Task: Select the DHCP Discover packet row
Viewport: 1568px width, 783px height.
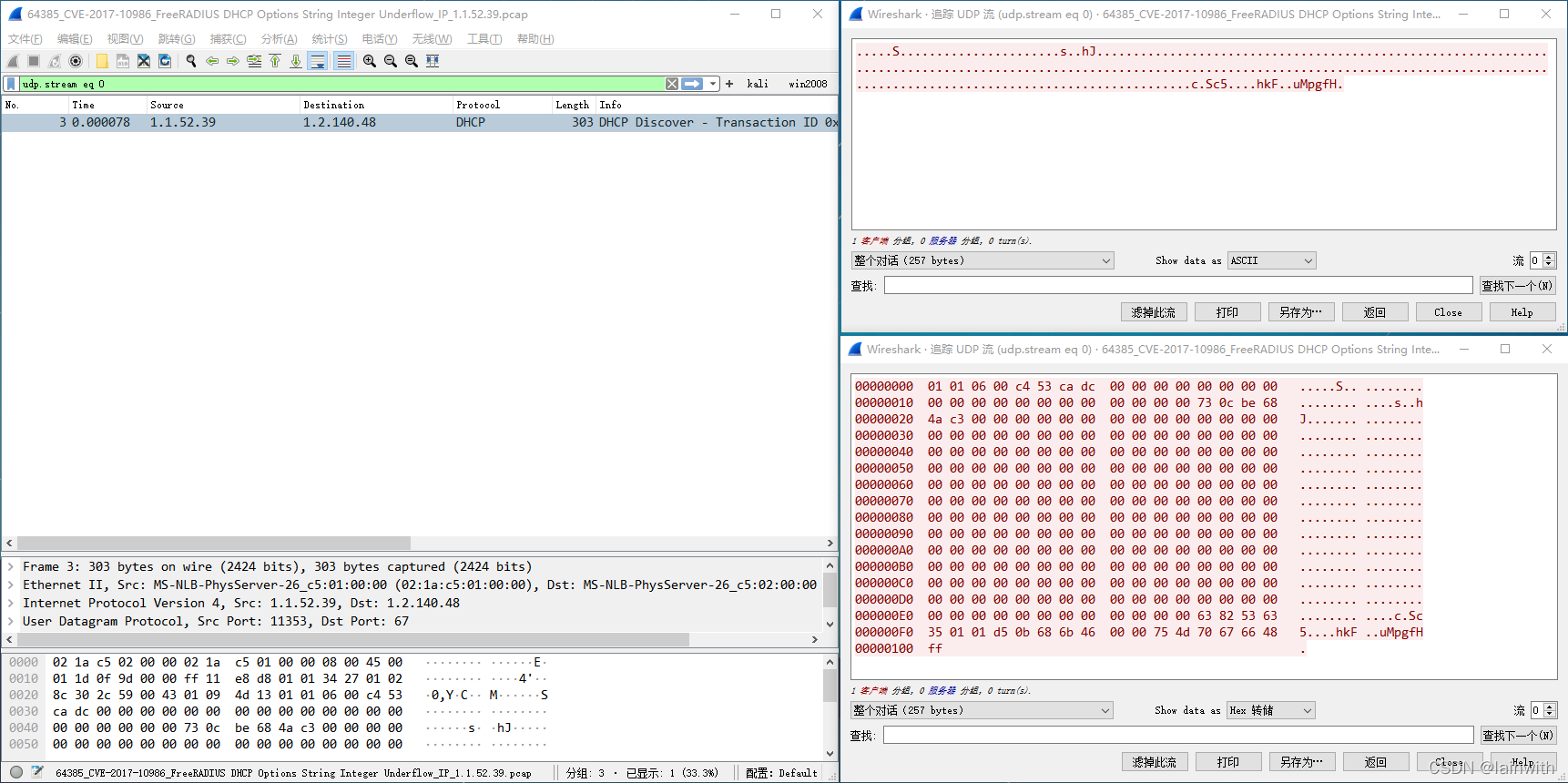Action: [x=420, y=122]
